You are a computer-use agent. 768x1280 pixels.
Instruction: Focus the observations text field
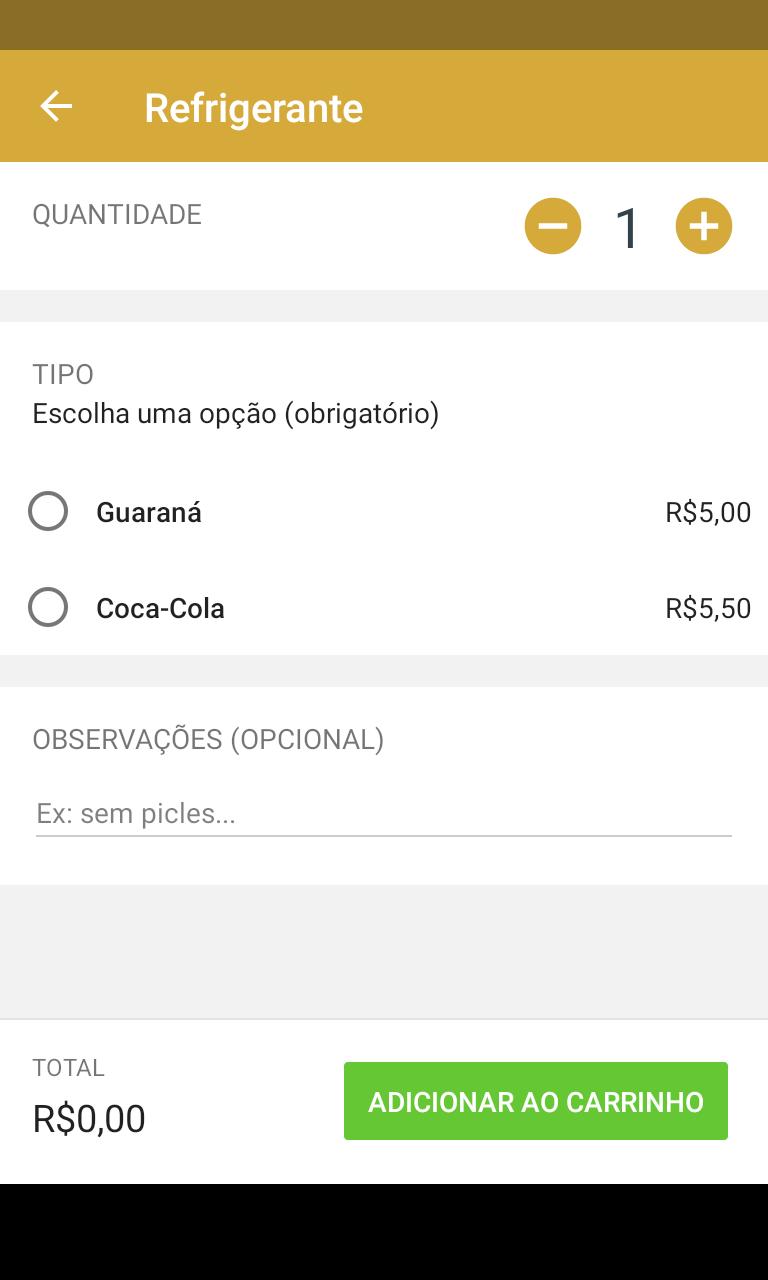(x=384, y=813)
